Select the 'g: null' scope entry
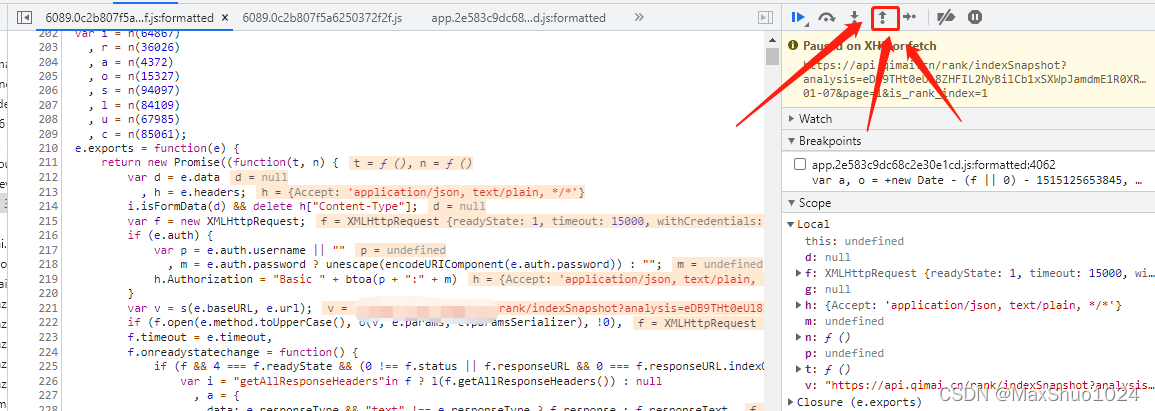This screenshot has width=1155, height=411. tap(829, 289)
